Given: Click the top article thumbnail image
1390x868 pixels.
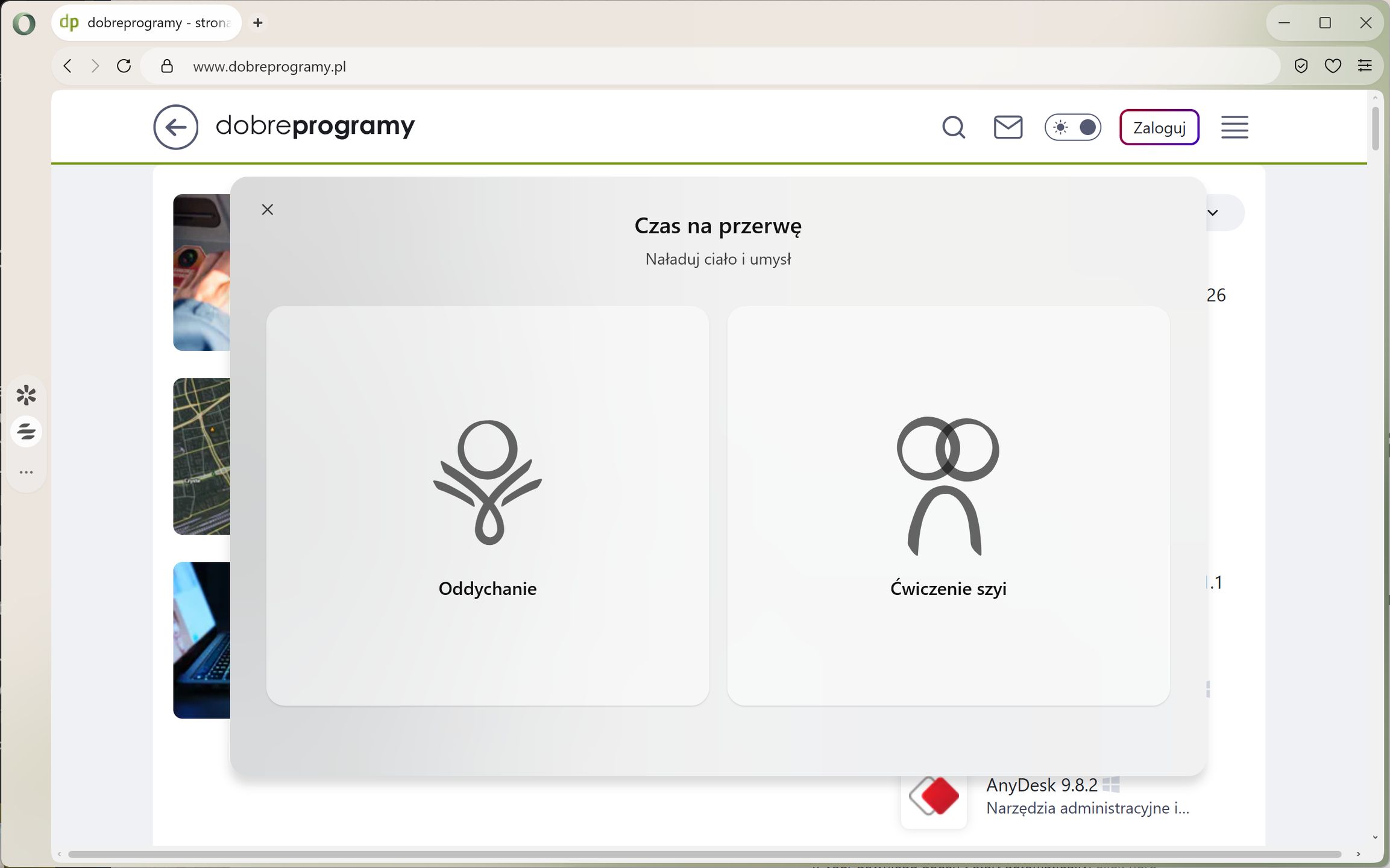Looking at the screenshot, I should [x=201, y=272].
